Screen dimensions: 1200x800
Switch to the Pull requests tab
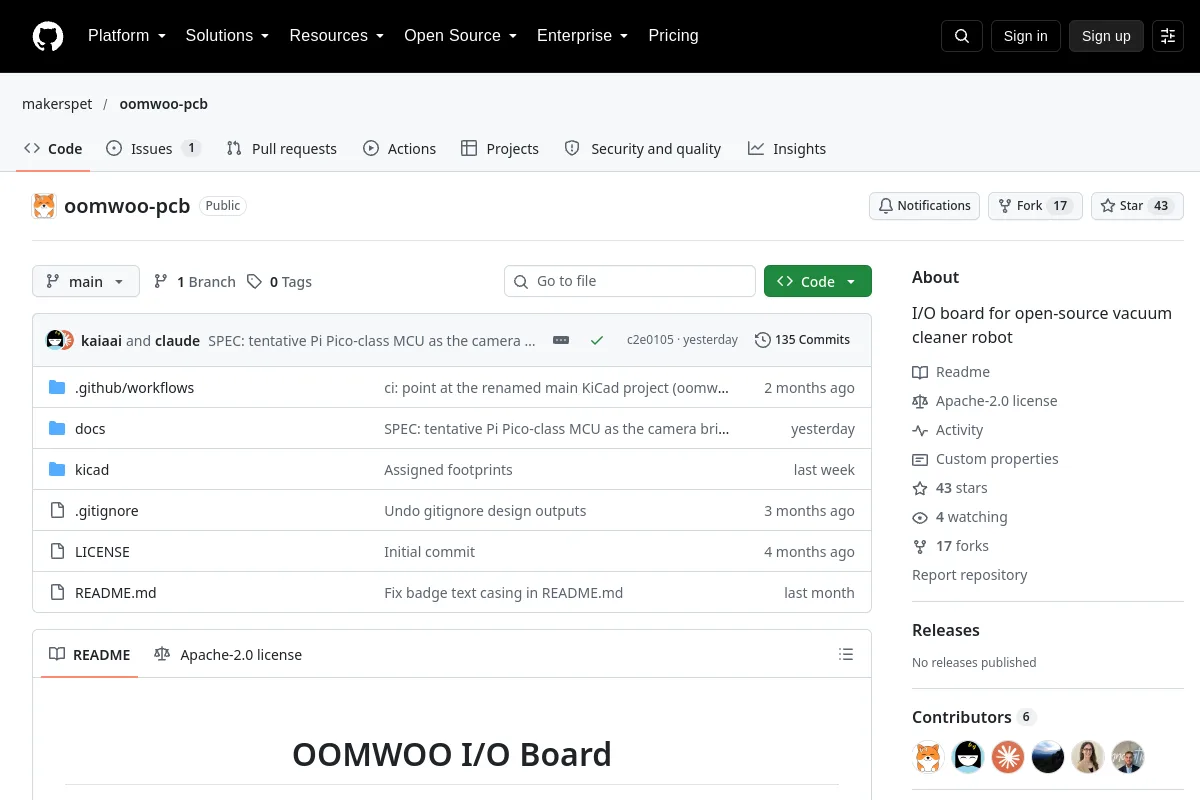pyautogui.click(x=282, y=149)
